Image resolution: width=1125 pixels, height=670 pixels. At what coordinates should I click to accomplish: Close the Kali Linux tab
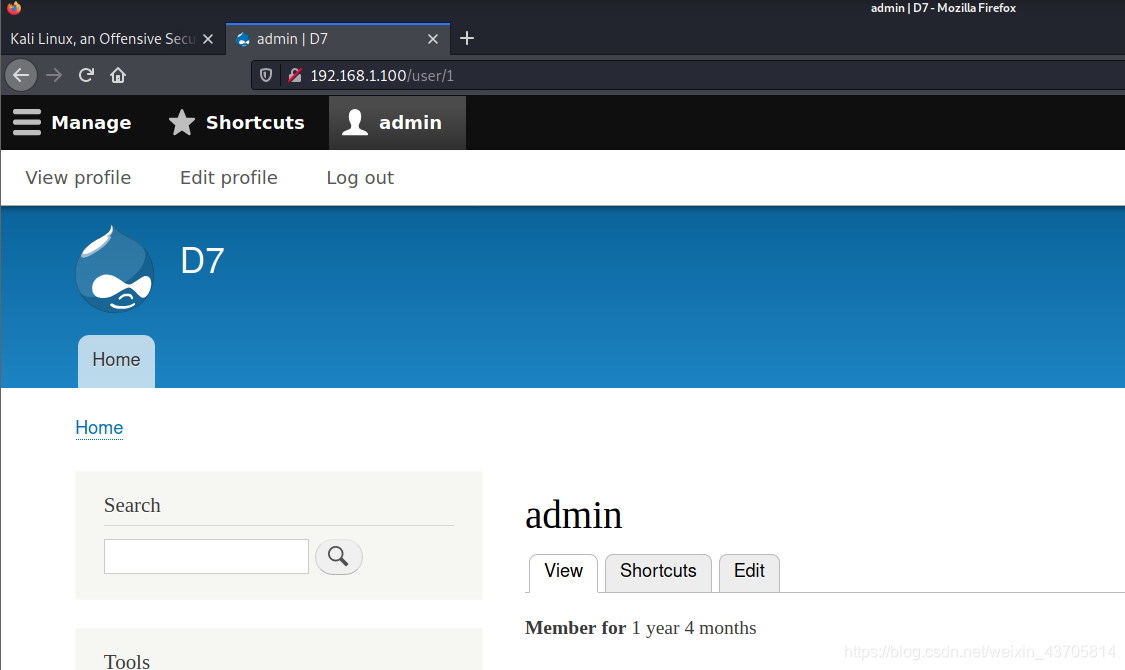click(x=207, y=39)
